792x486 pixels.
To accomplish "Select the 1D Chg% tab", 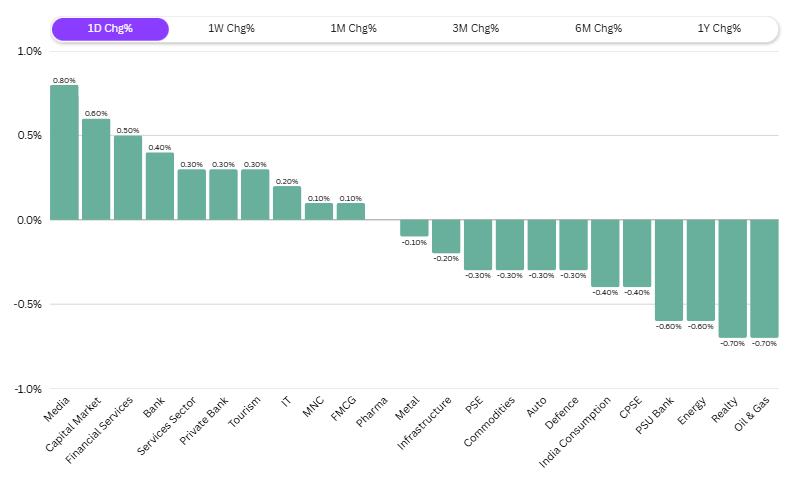I will [x=110, y=28].
